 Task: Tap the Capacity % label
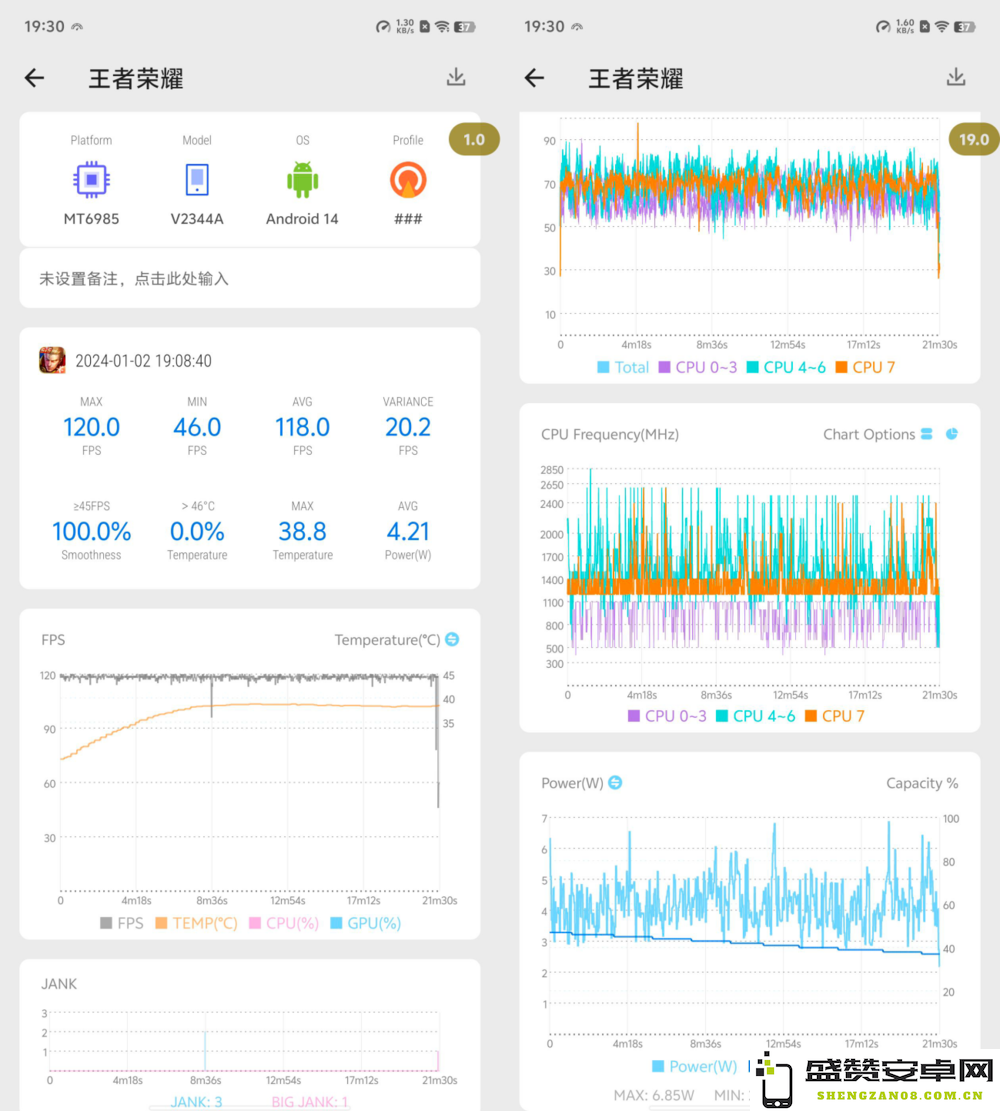click(922, 783)
